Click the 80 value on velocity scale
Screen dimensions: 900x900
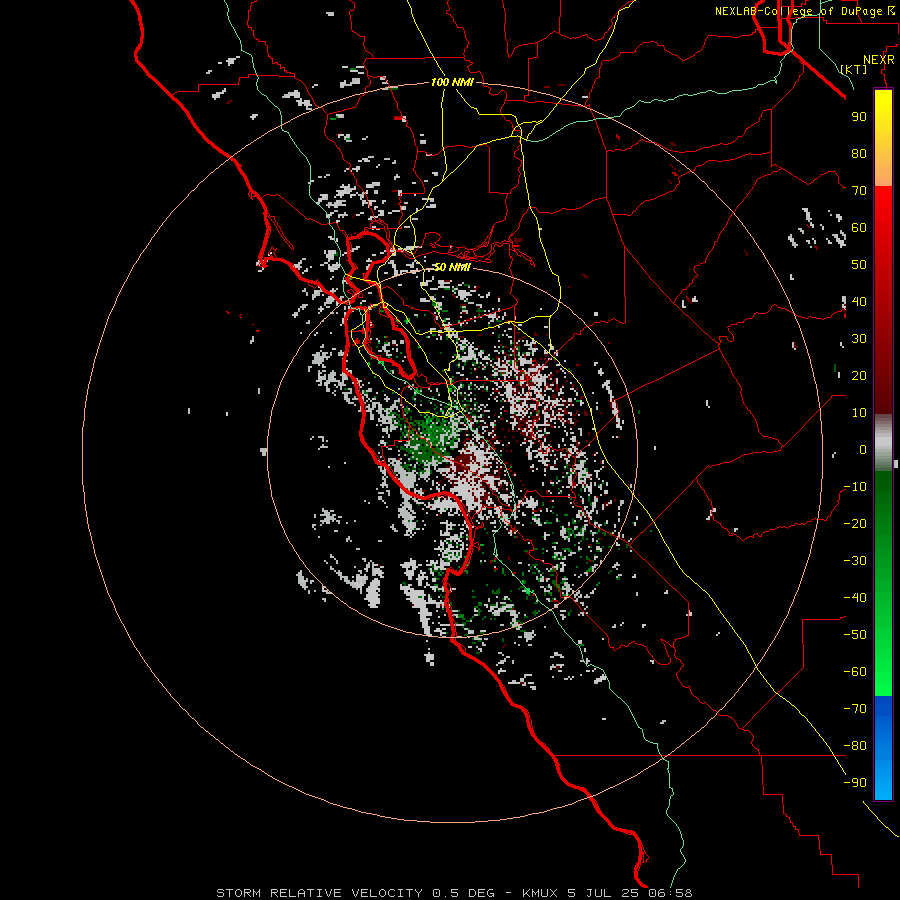click(859, 154)
